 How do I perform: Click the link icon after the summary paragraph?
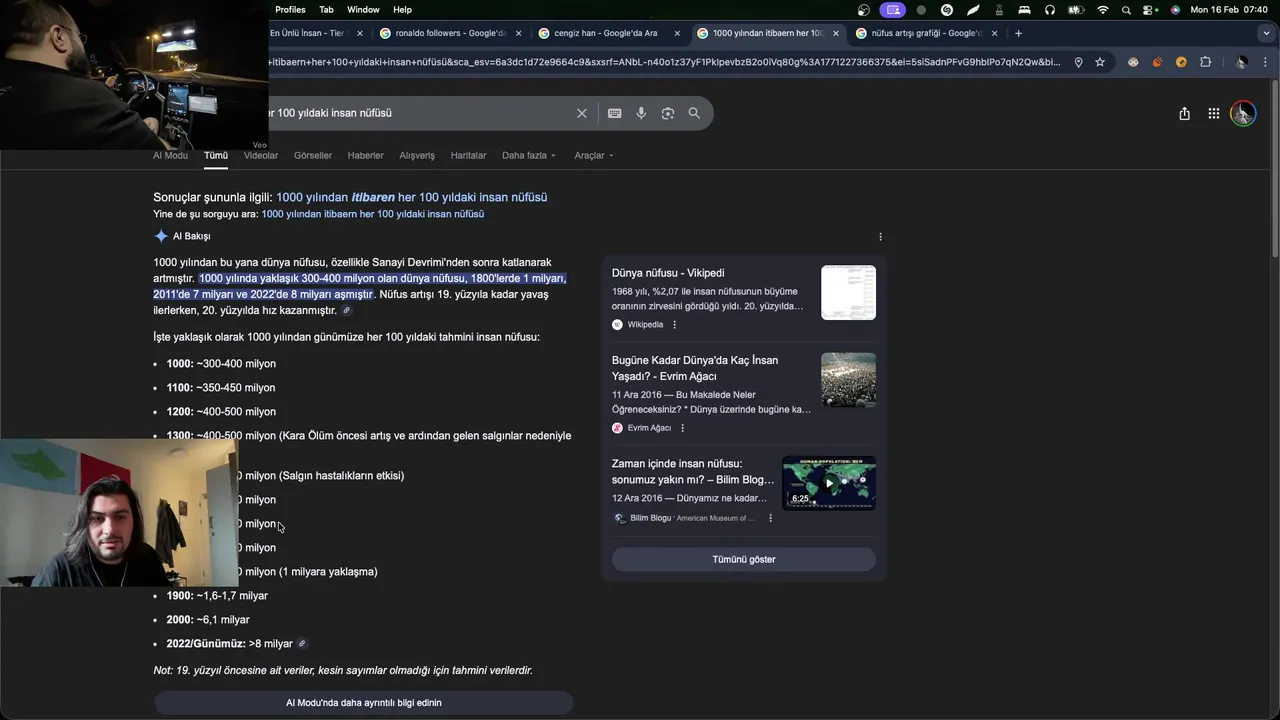tap(347, 311)
